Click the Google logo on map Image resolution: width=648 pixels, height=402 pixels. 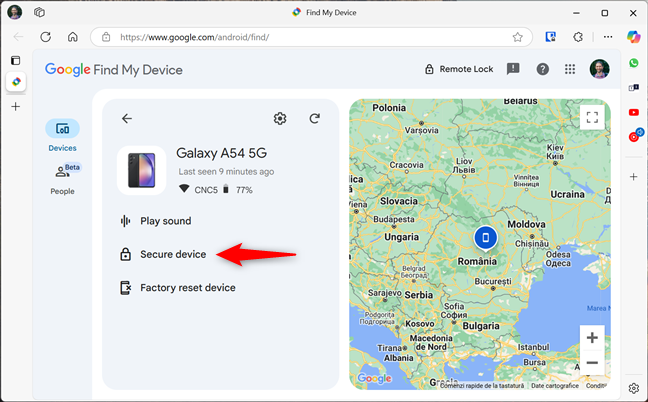[x=374, y=378]
